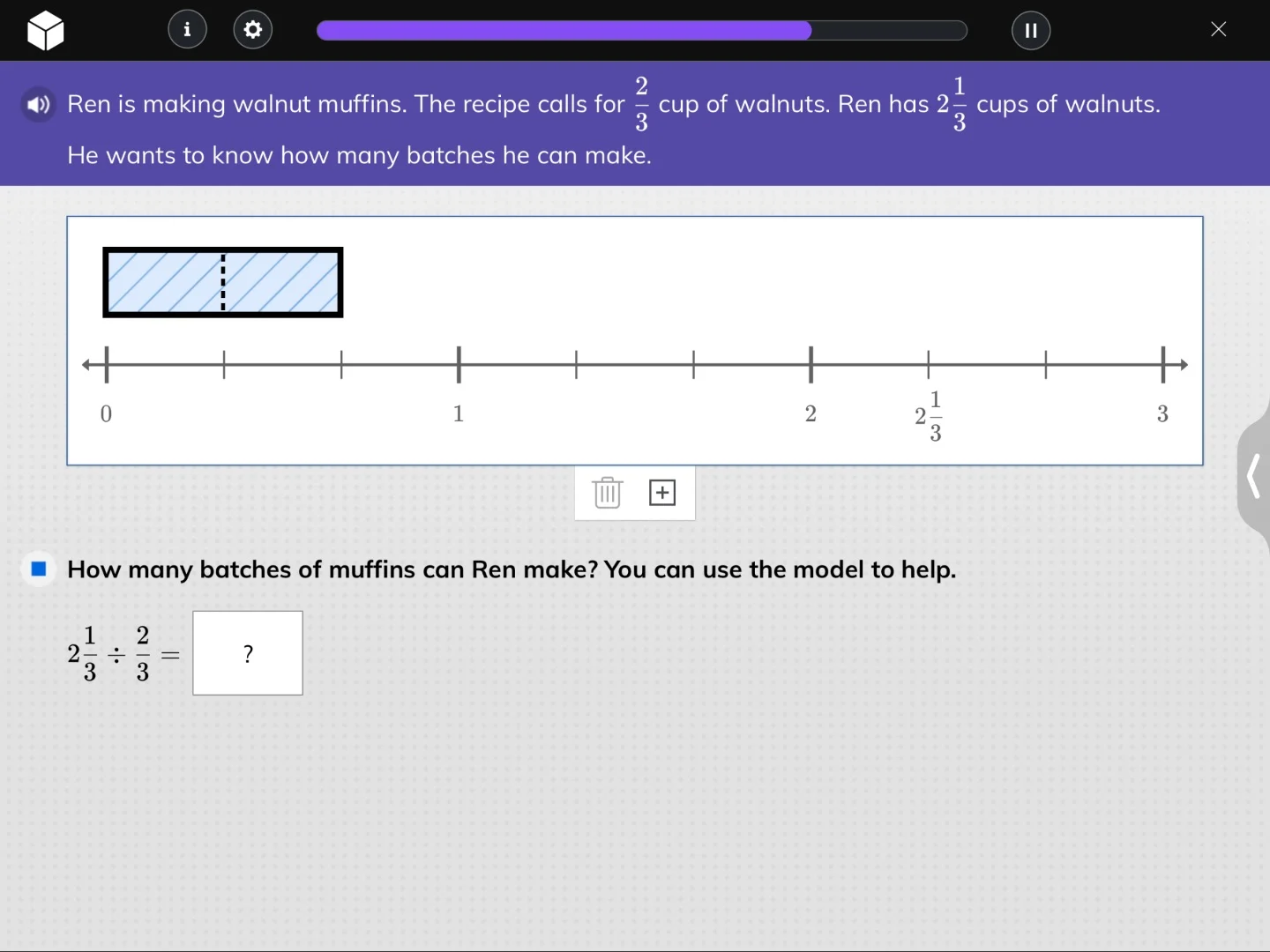The height and width of the screenshot is (952, 1270).
Task: Add a new block with plus icon
Action: (662, 493)
